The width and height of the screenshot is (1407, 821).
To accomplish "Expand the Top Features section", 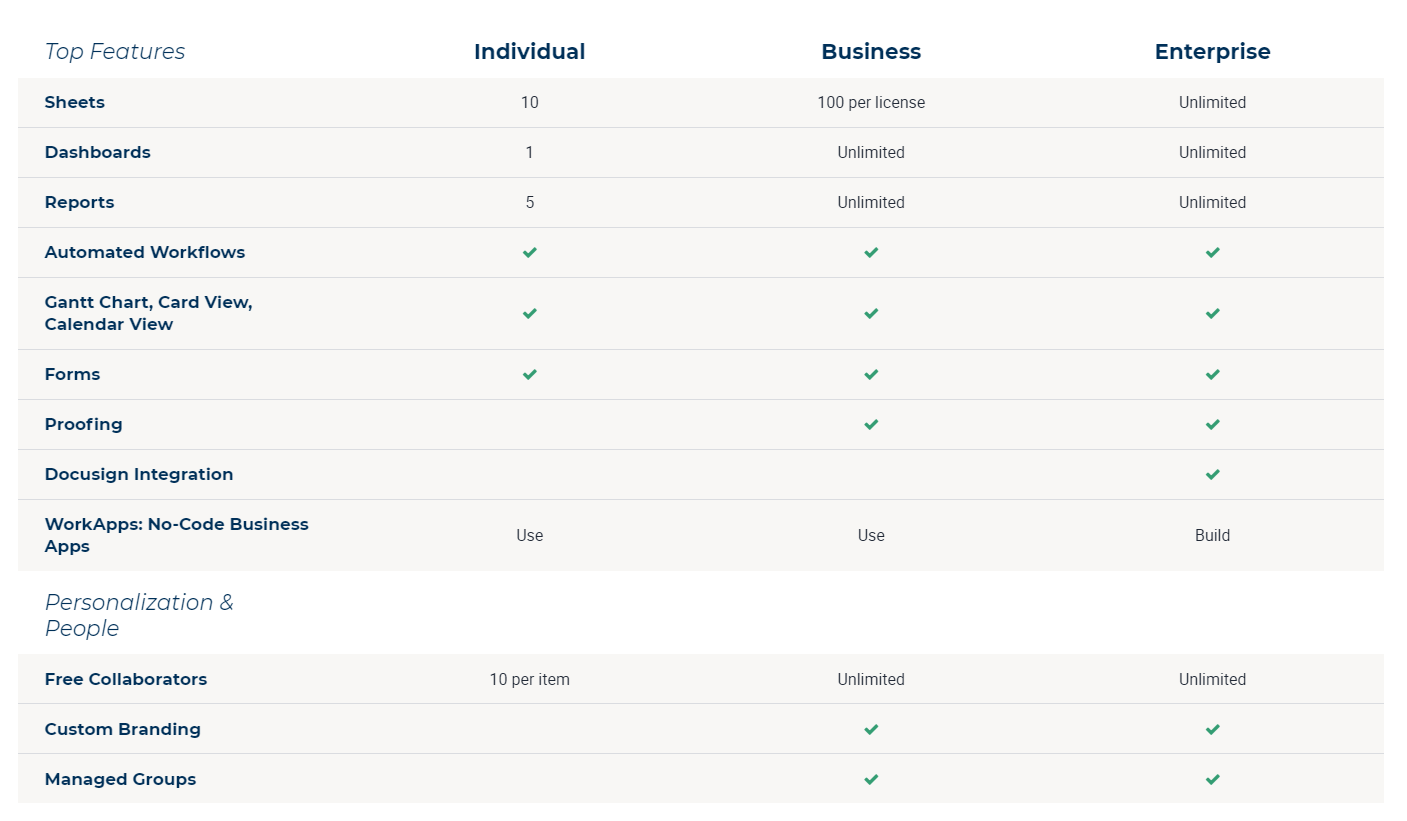I will tap(114, 51).
